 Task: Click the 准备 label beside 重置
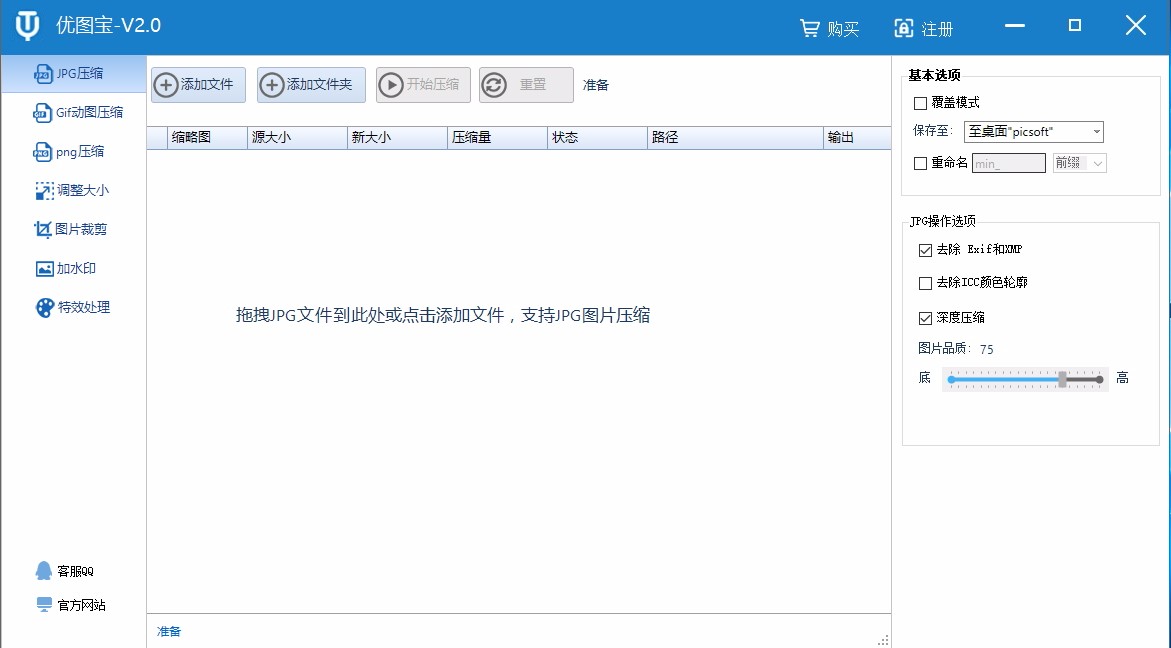click(596, 85)
